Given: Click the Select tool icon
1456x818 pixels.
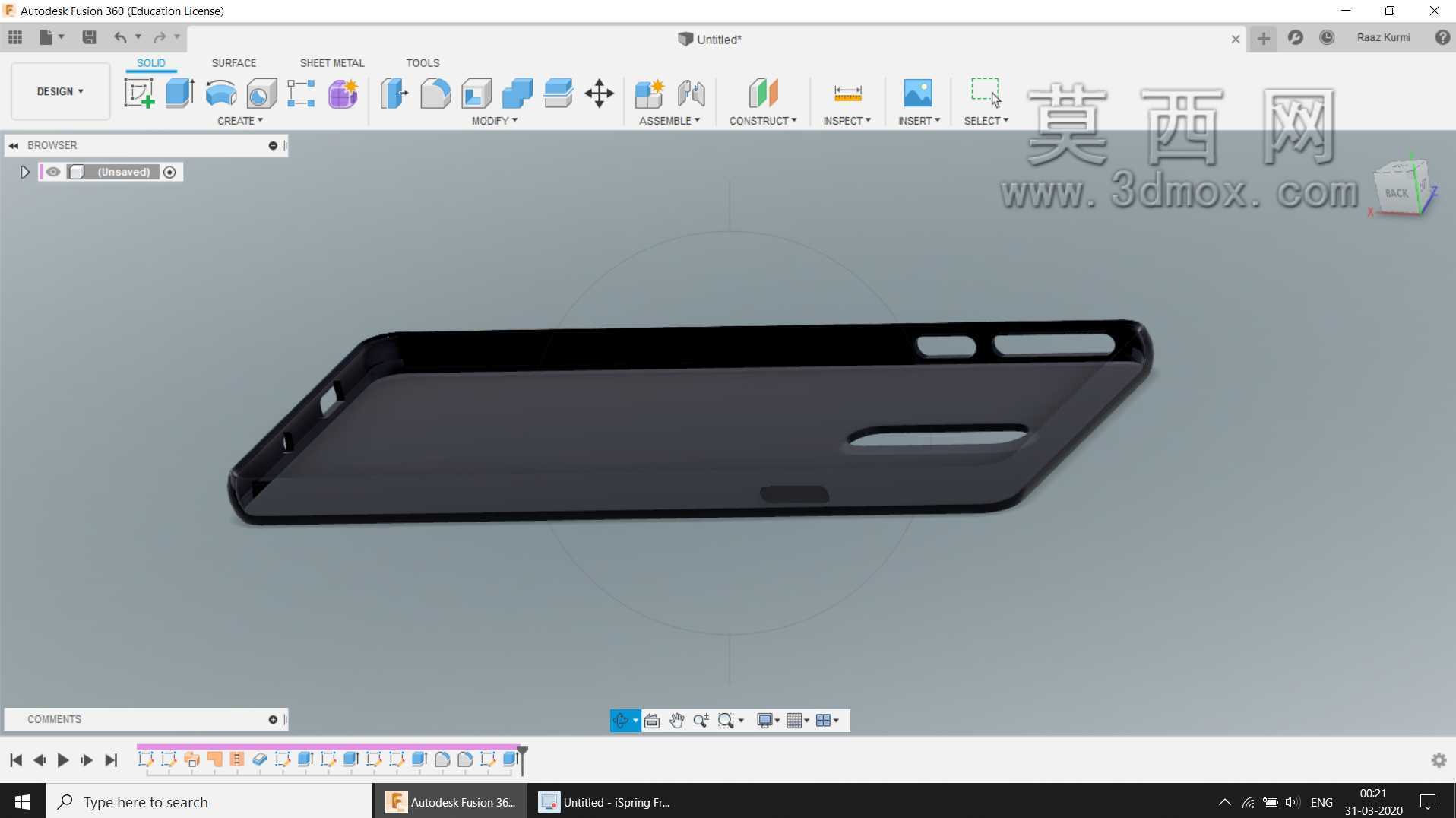Looking at the screenshot, I should tap(986, 93).
